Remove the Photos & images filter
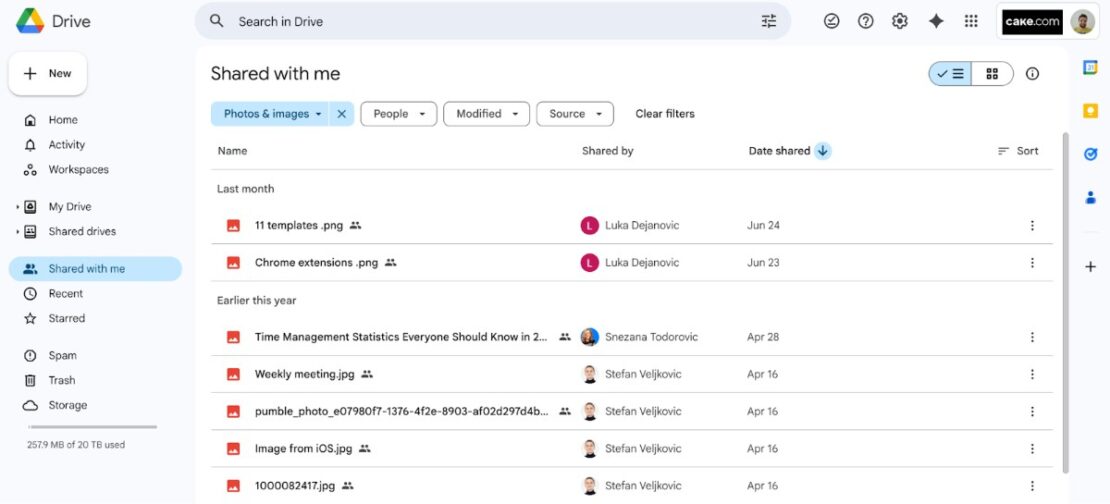The image size is (1110, 504). 341,114
